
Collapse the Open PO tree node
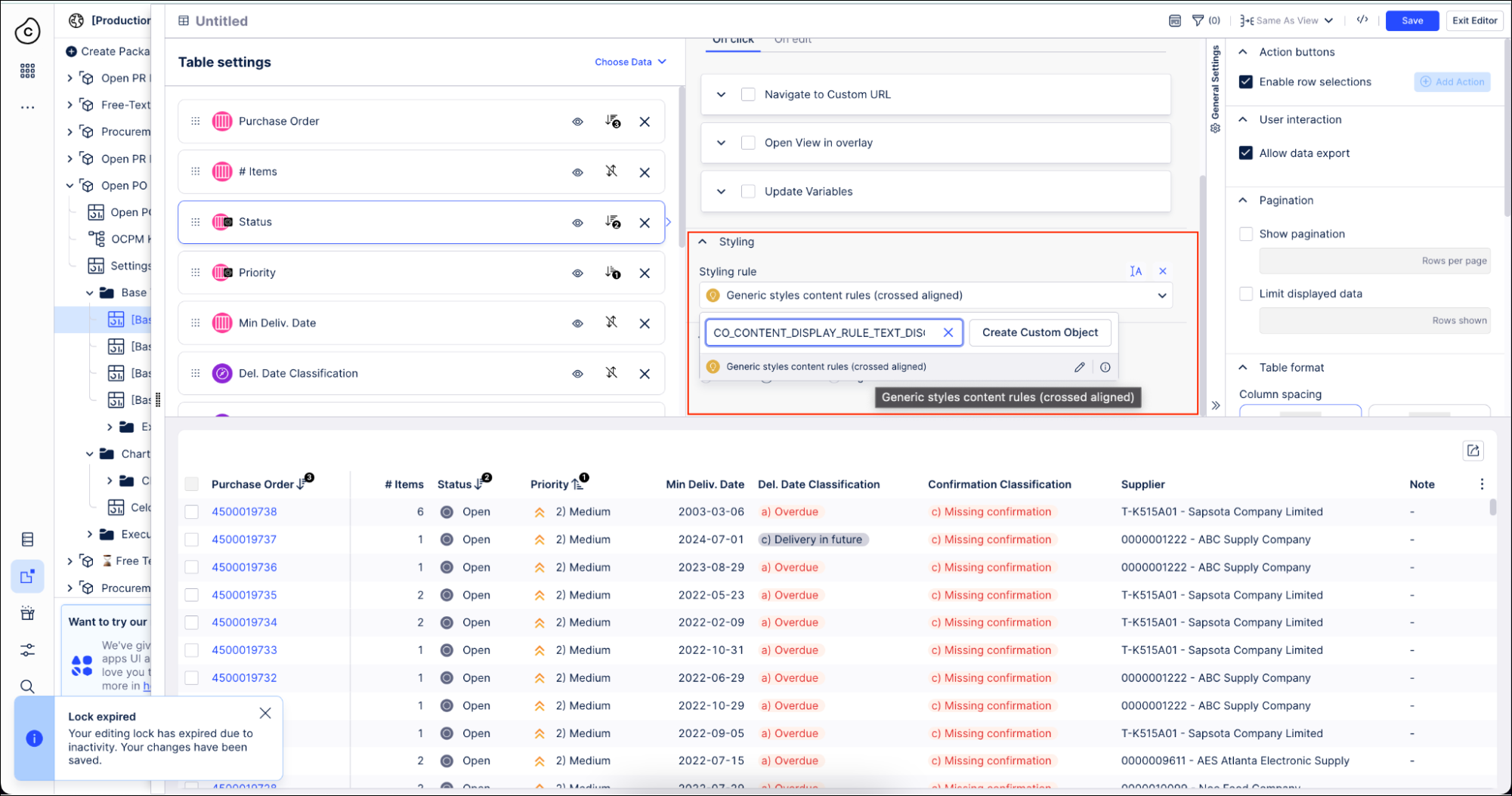click(70, 186)
